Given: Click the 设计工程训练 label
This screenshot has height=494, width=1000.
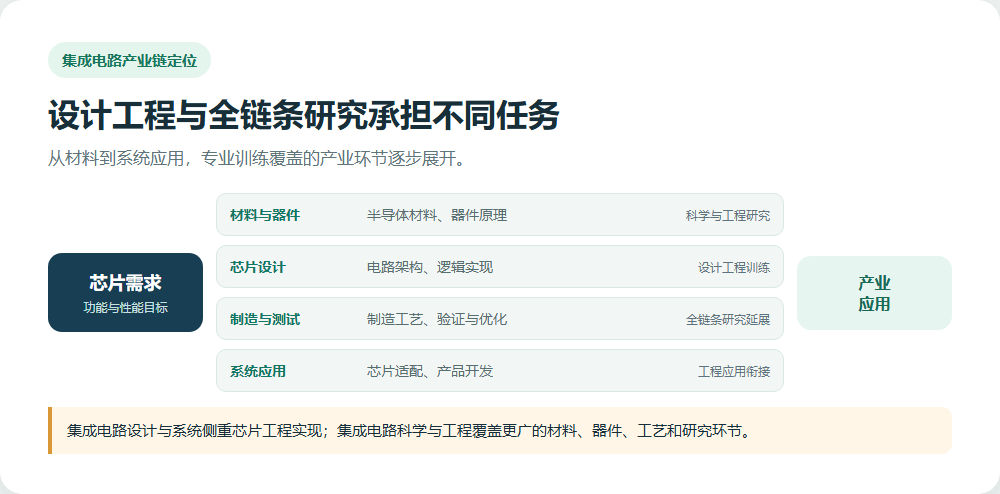Looking at the screenshot, I should click(734, 268).
